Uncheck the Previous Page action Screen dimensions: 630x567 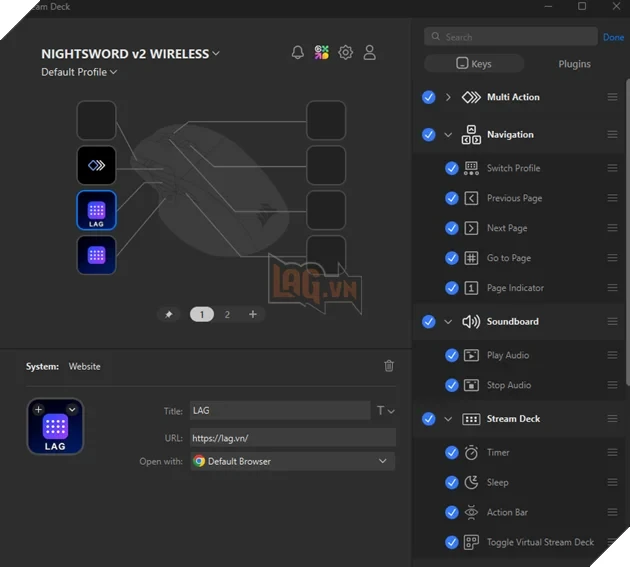452,198
